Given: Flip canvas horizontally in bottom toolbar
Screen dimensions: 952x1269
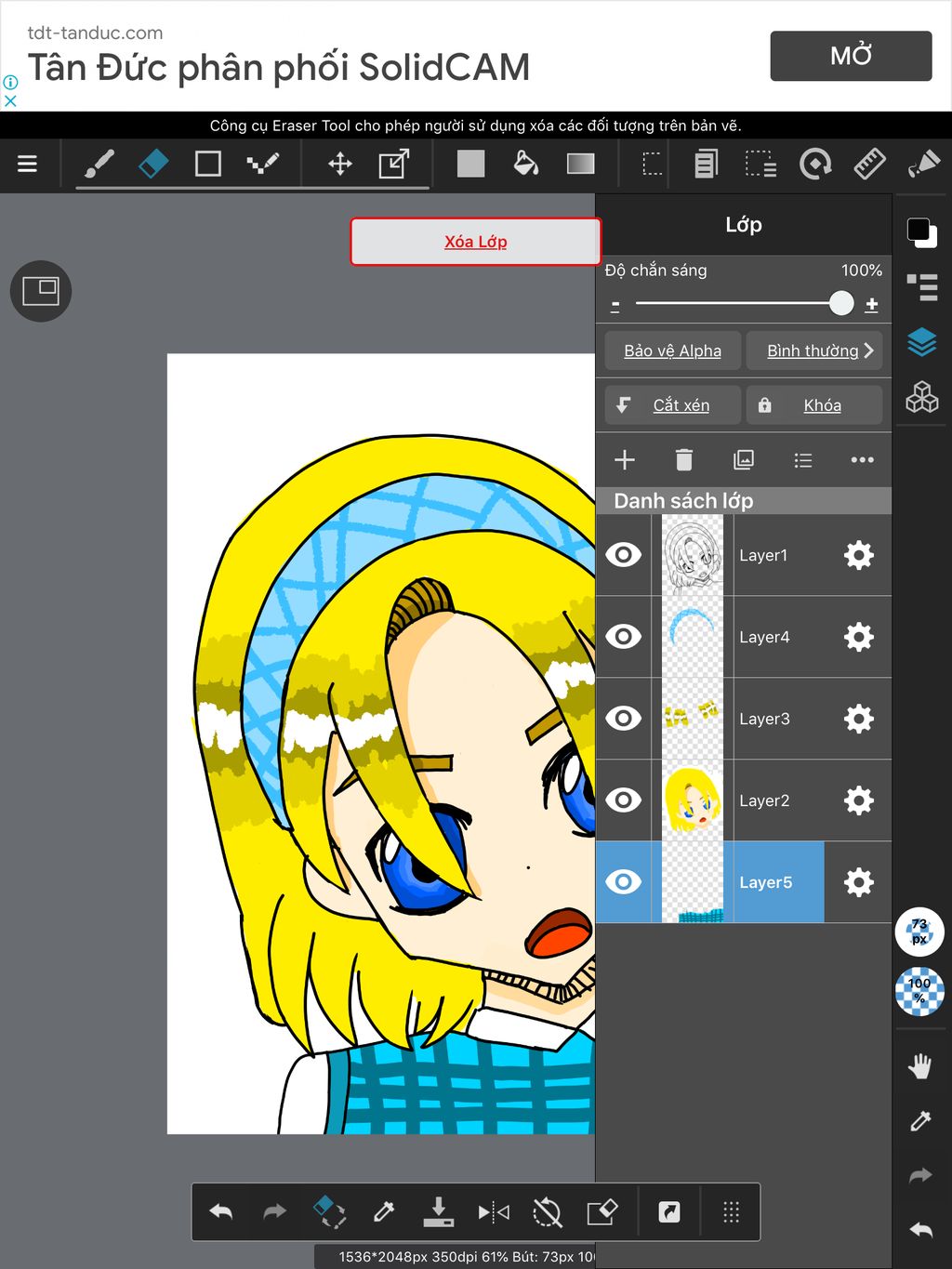Looking at the screenshot, I should (x=494, y=1211).
